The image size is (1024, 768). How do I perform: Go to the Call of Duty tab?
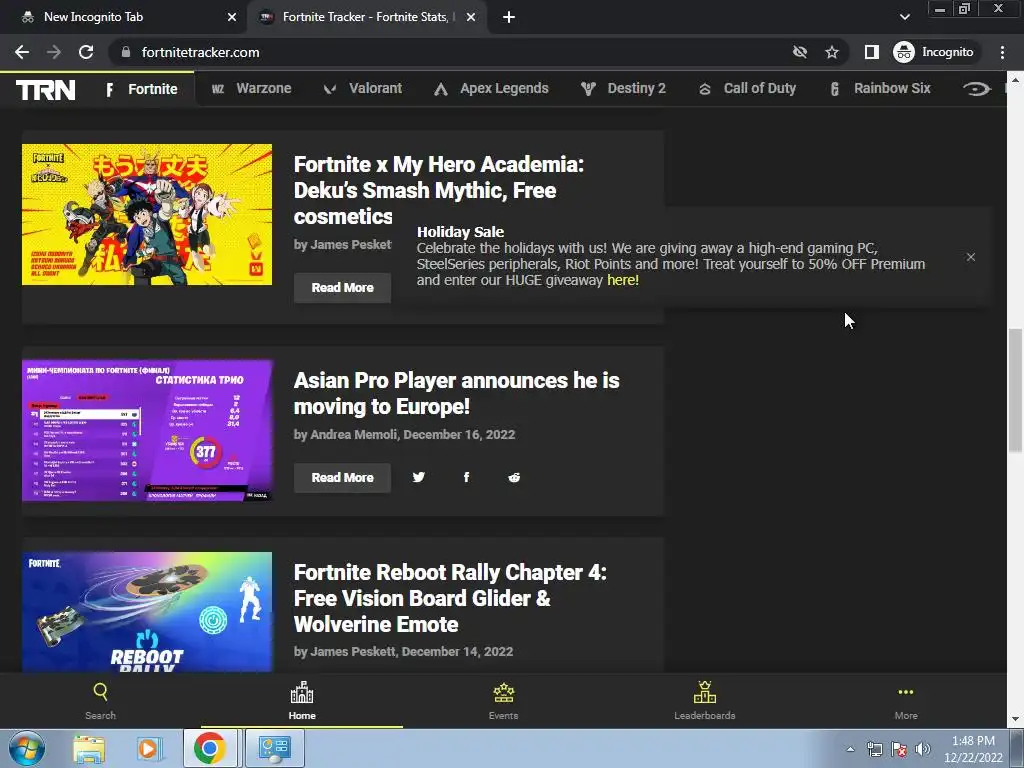747,89
